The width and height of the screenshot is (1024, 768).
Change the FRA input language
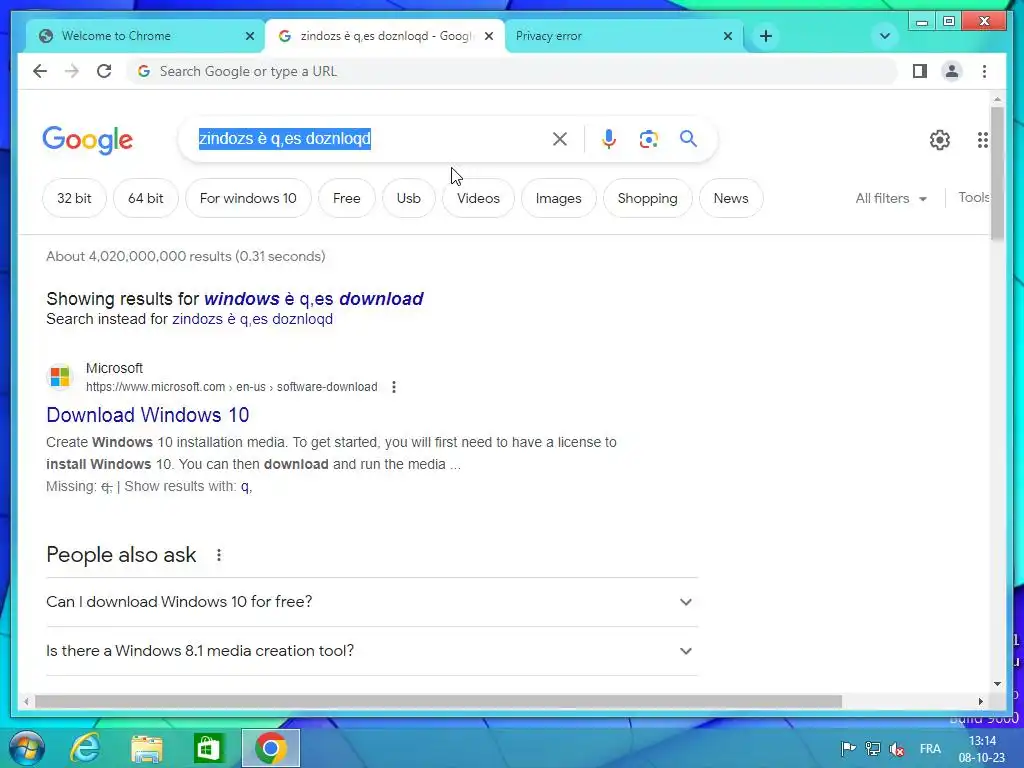pos(930,748)
